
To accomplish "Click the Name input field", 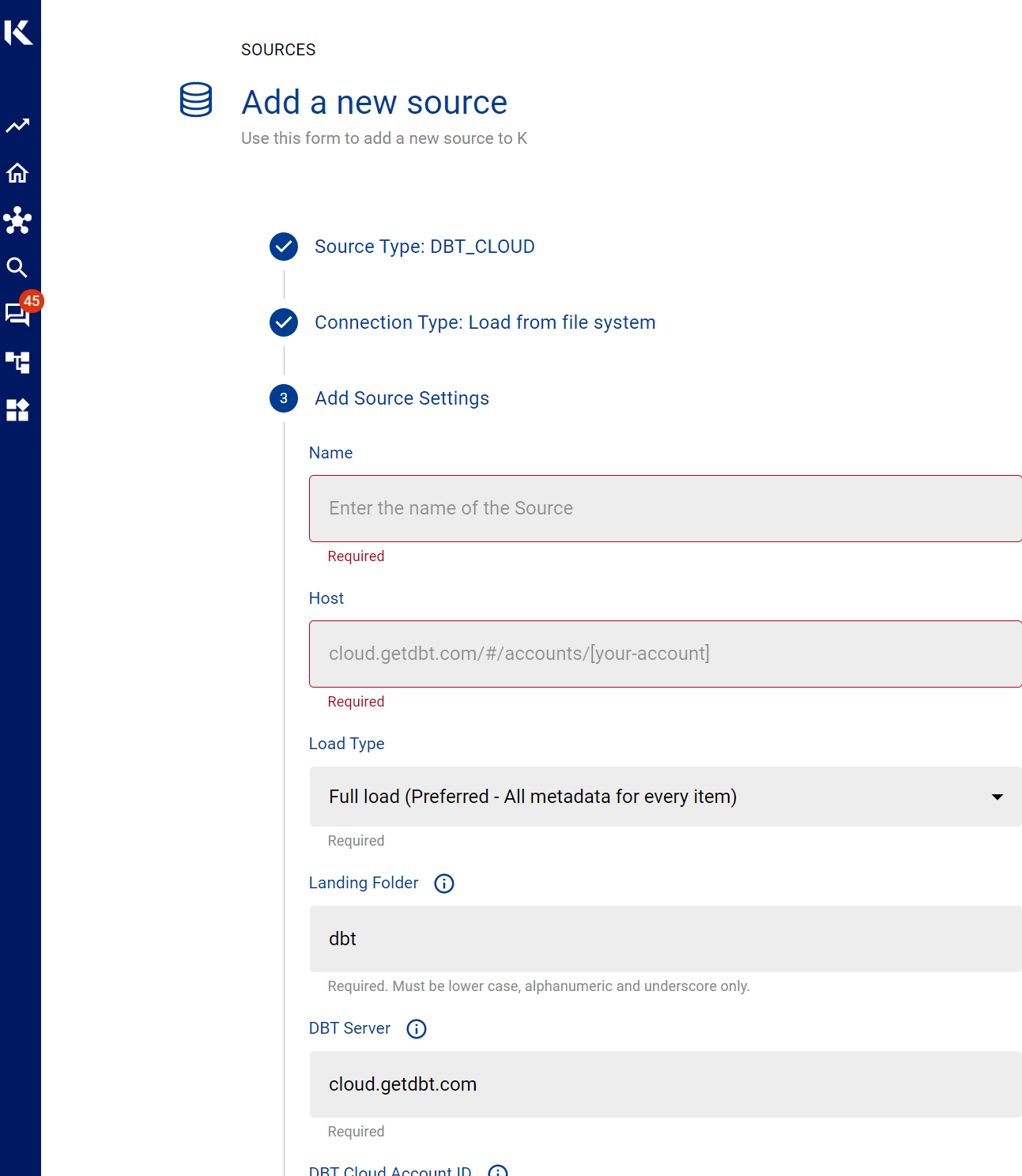I will [665, 508].
